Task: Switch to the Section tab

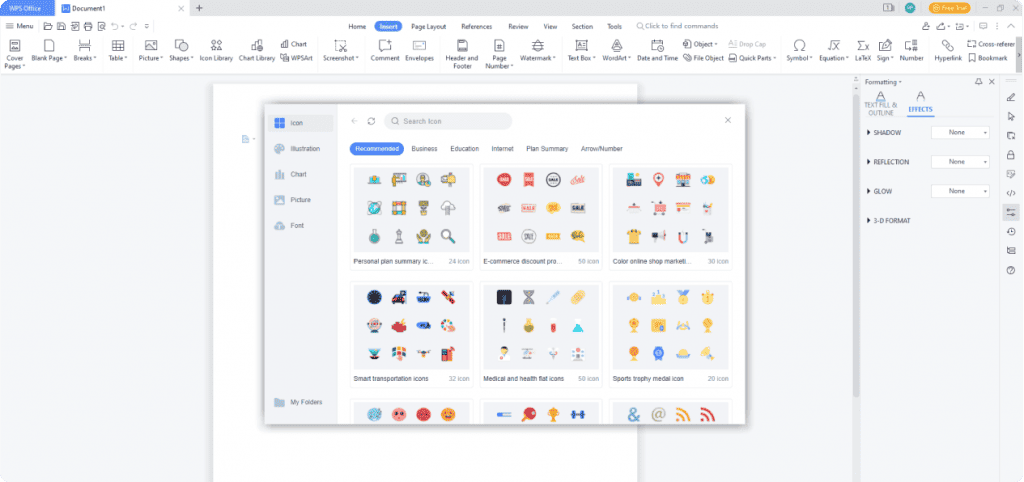Action: 582,27
